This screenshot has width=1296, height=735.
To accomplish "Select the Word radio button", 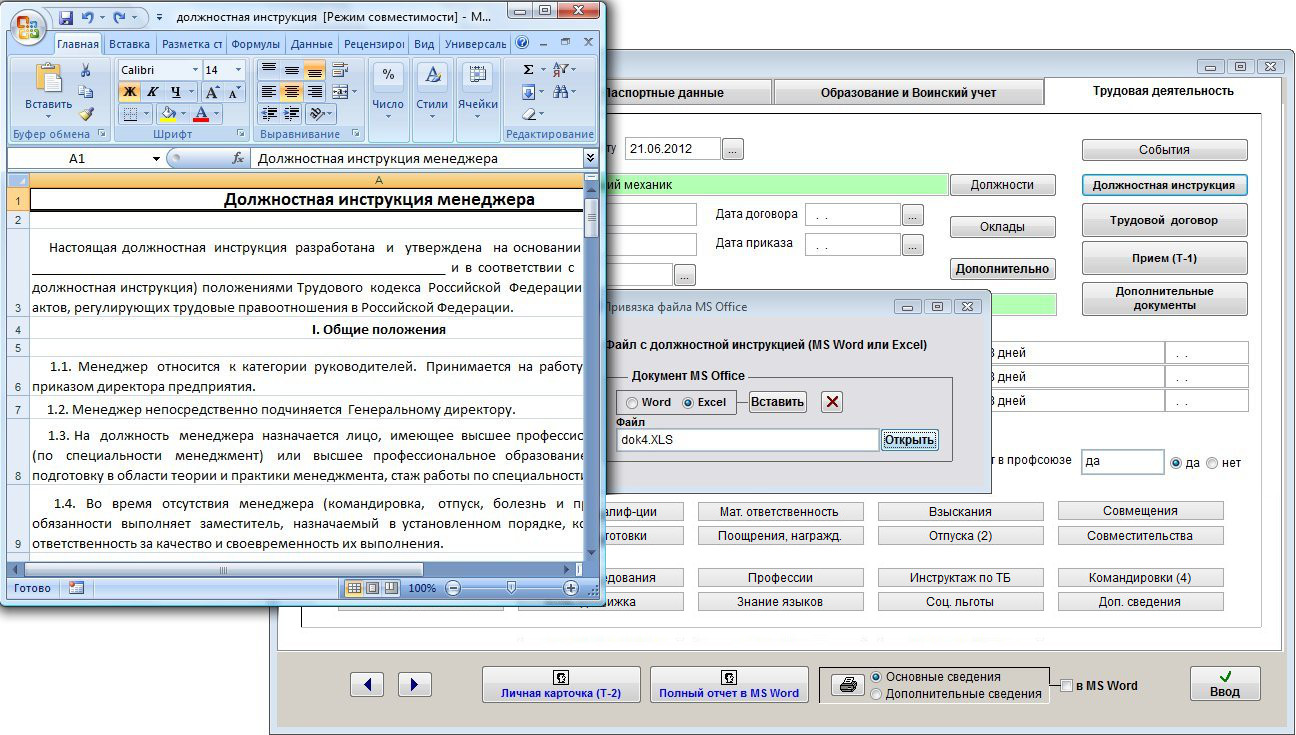I will (x=632, y=402).
